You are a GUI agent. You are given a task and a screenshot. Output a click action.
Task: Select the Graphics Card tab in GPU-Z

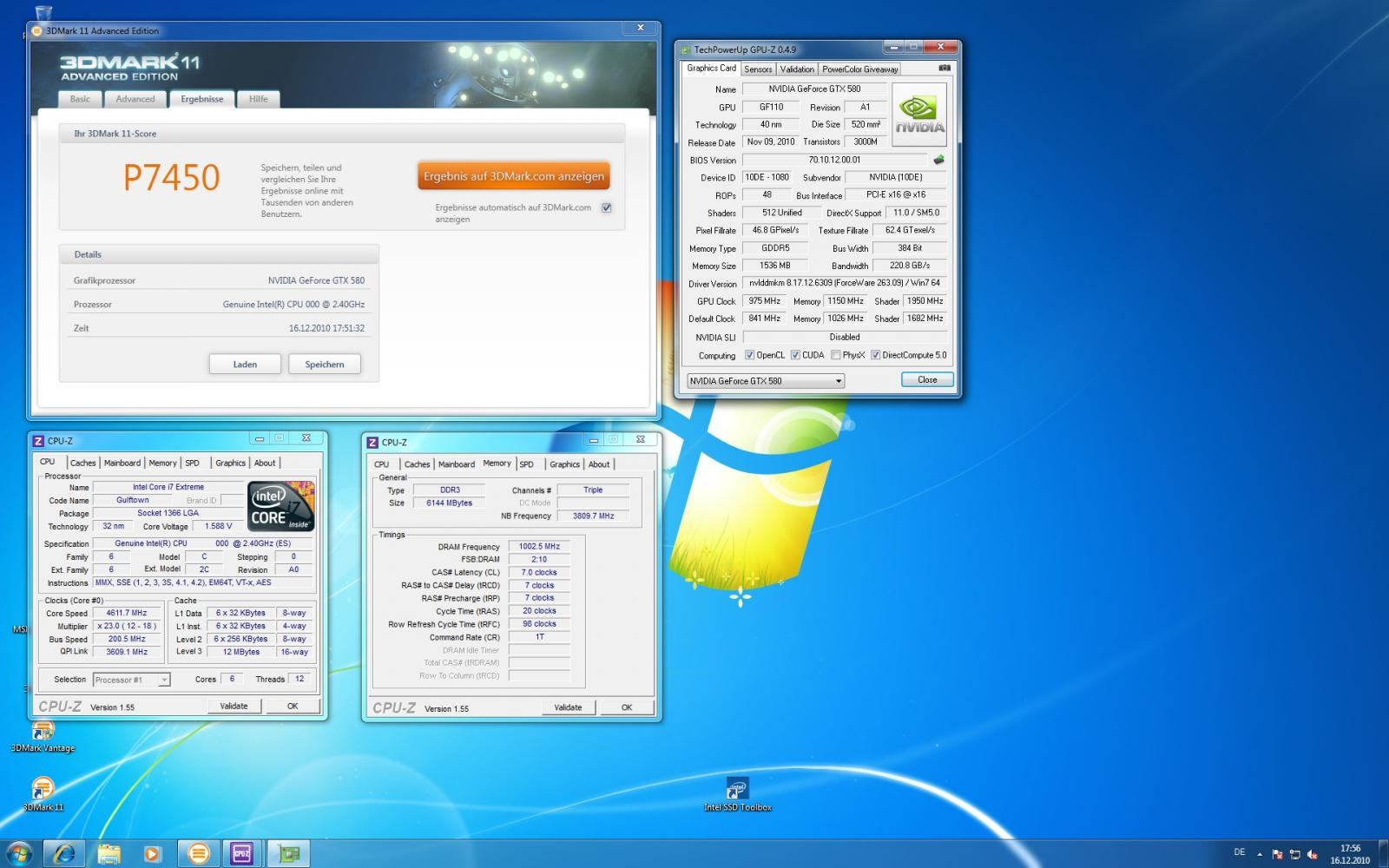(x=711, y=68)
